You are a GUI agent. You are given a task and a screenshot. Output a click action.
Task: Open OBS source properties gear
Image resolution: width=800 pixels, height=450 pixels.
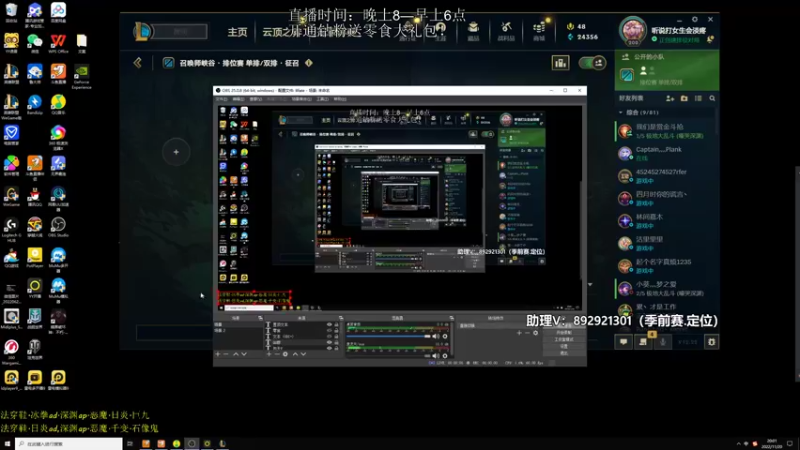point(285,354)
